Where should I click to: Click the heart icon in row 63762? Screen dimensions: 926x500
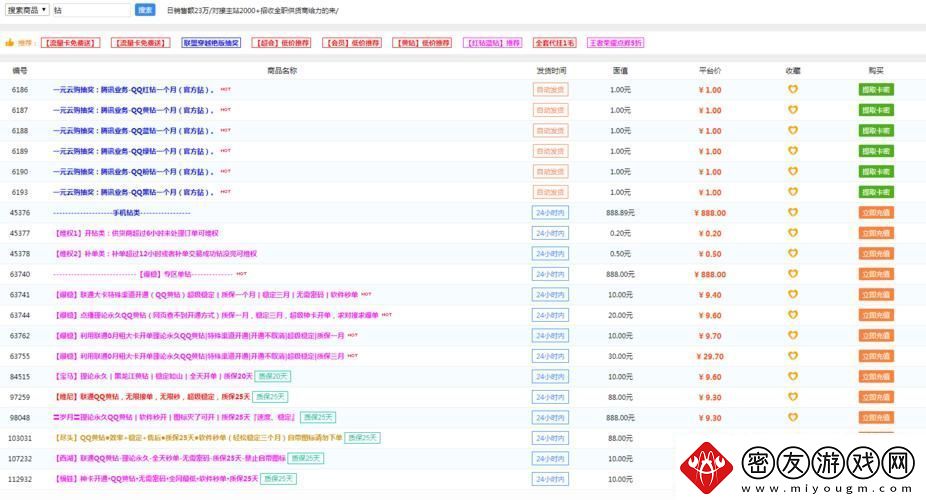(x=793, y=335)
